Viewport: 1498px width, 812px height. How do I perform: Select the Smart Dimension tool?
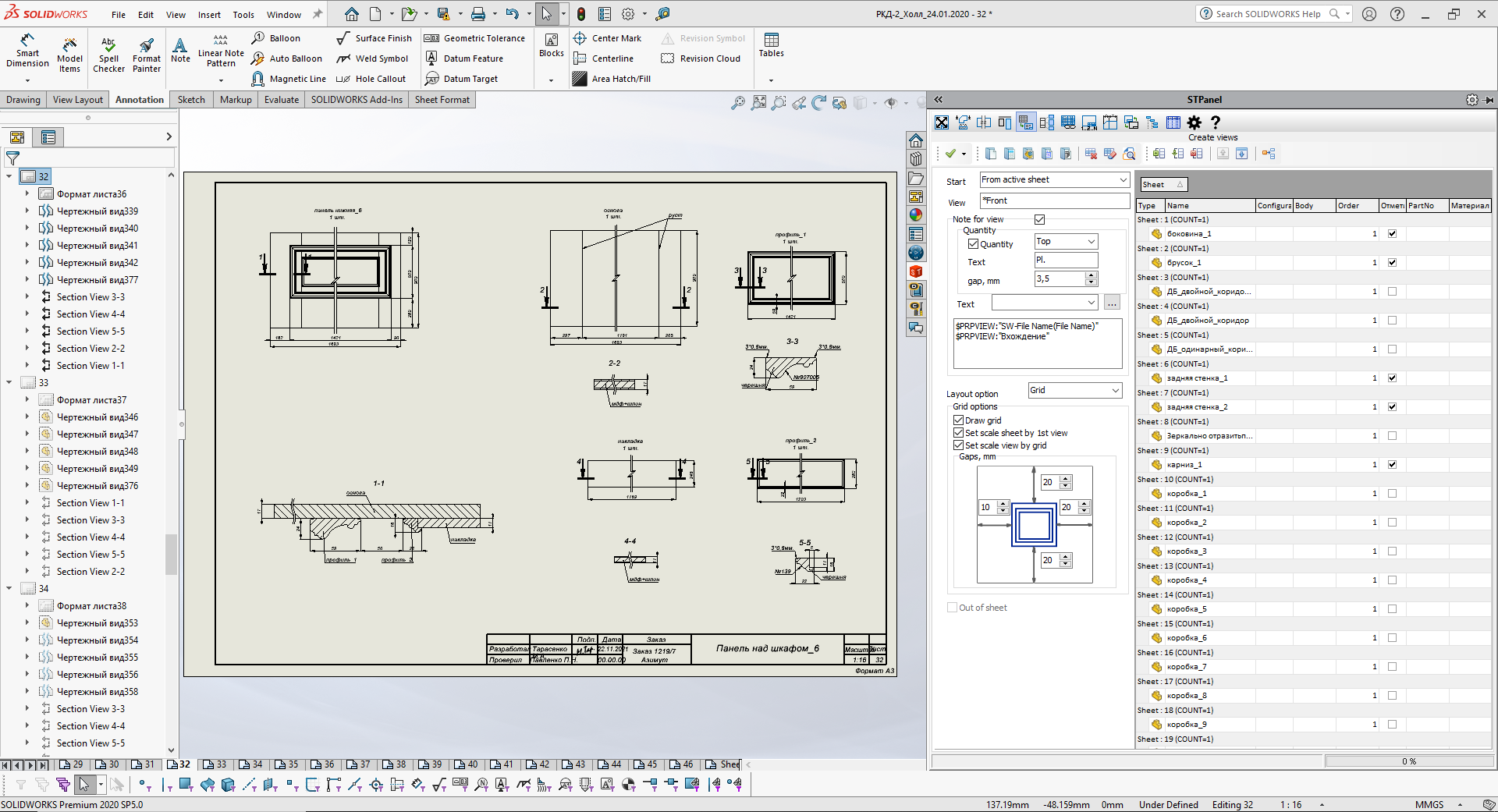[x=27, y=51]
